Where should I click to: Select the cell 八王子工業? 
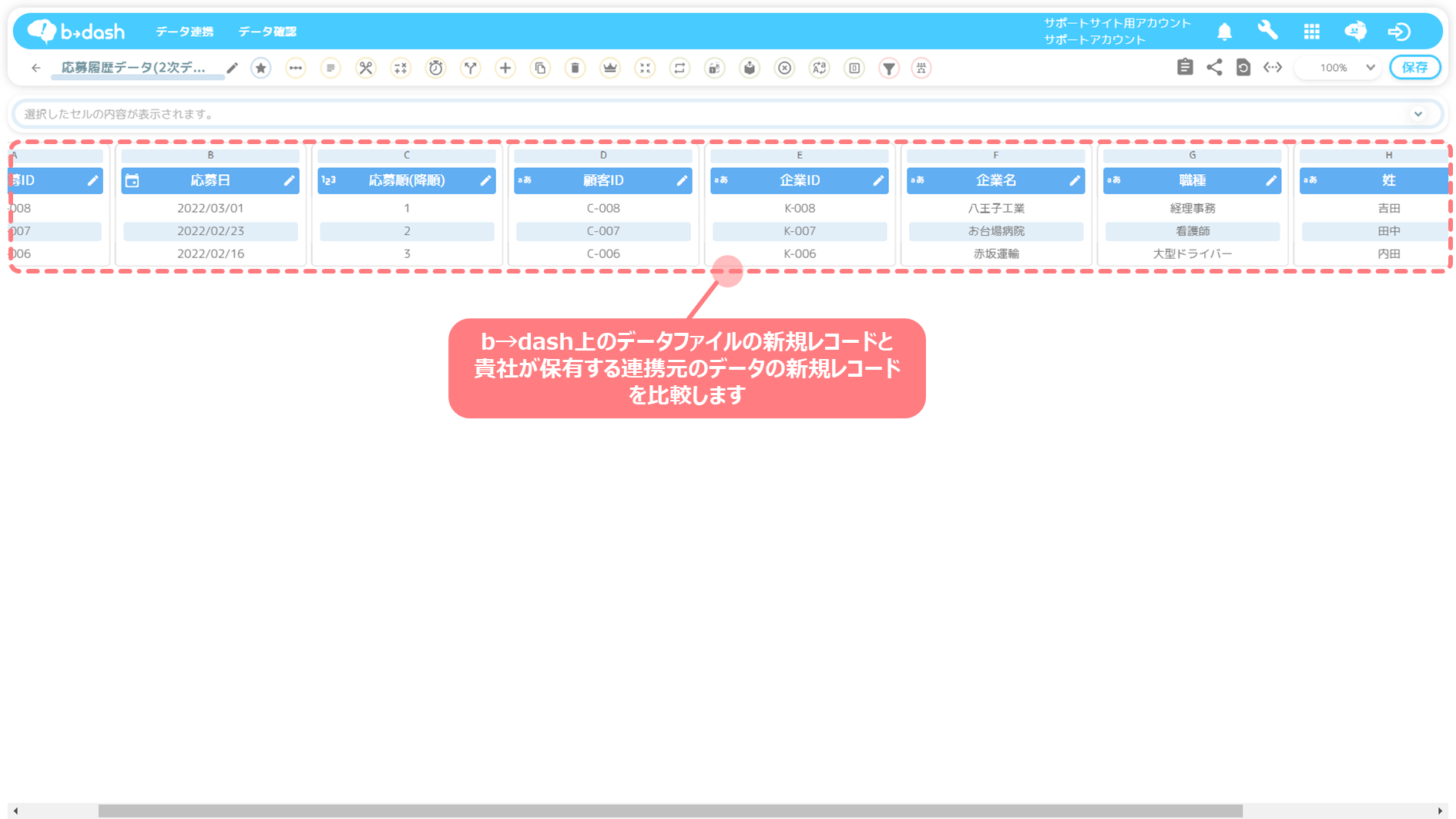pos(996,208)
